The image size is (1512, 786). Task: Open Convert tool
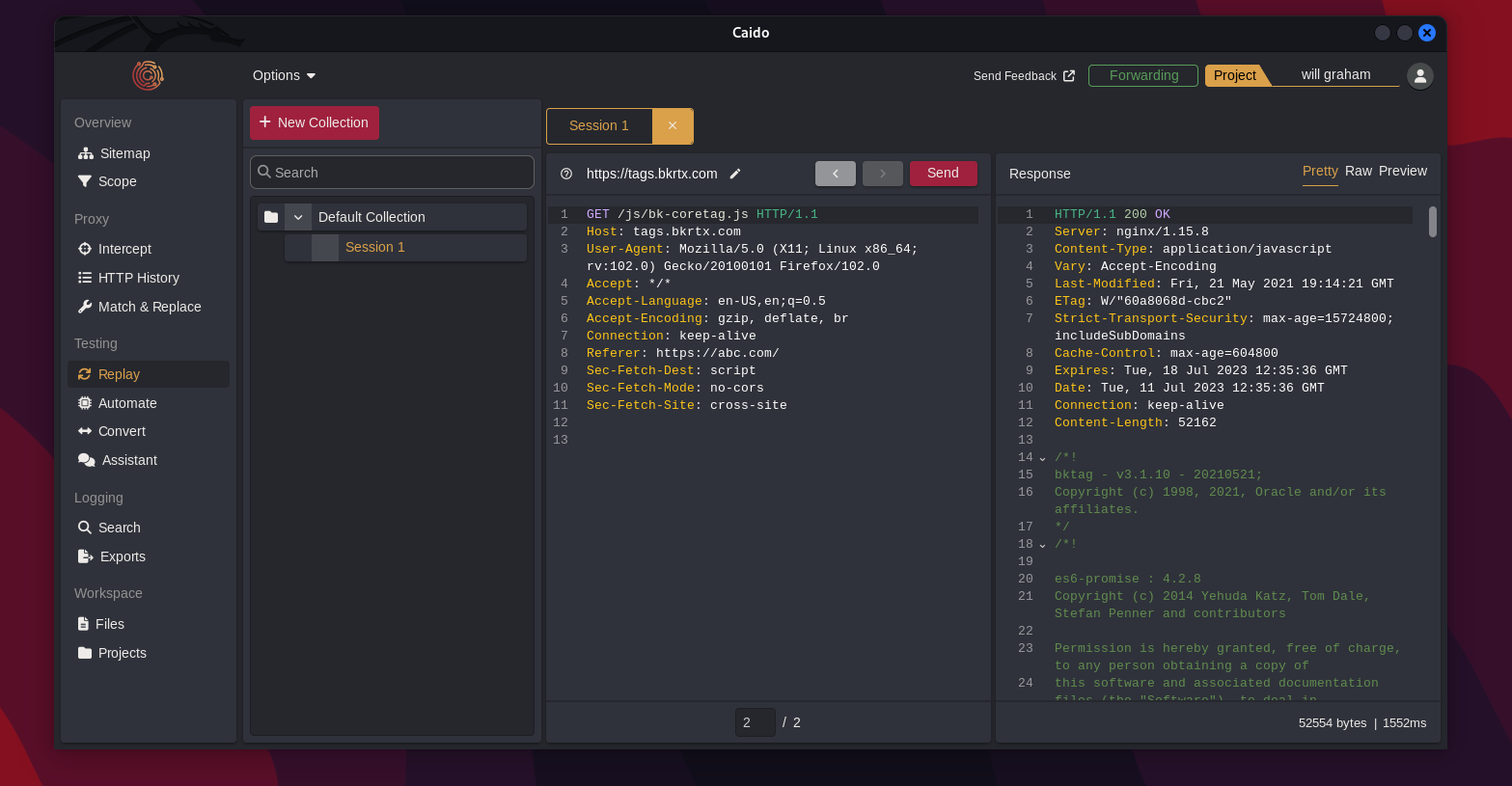[112, 431]
